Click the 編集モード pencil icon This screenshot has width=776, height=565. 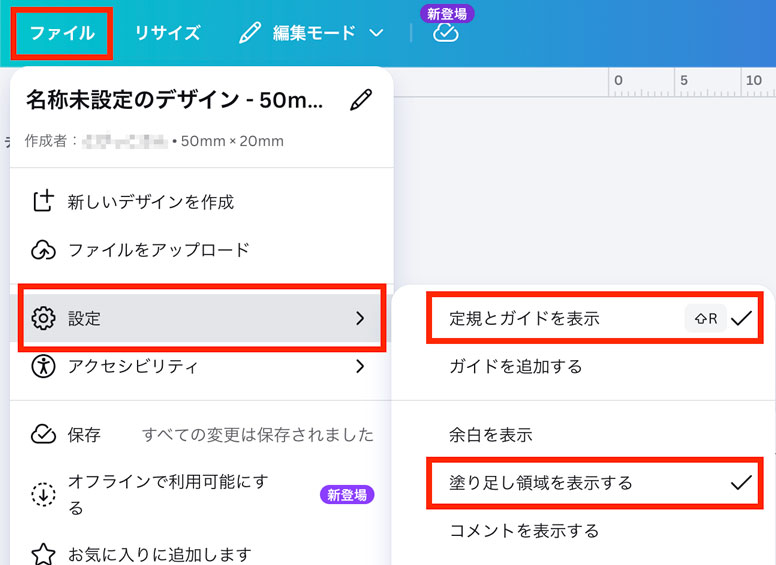[250, 33]
